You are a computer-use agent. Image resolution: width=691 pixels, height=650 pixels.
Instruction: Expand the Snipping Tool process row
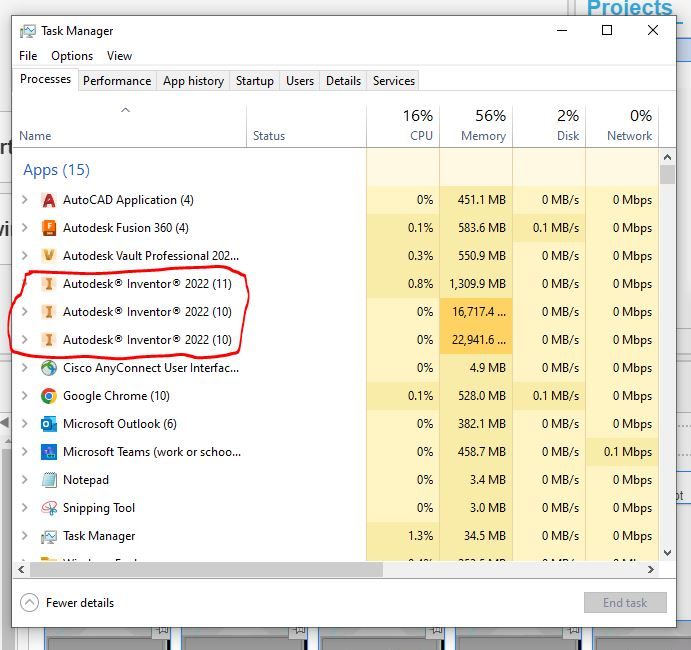25,508
